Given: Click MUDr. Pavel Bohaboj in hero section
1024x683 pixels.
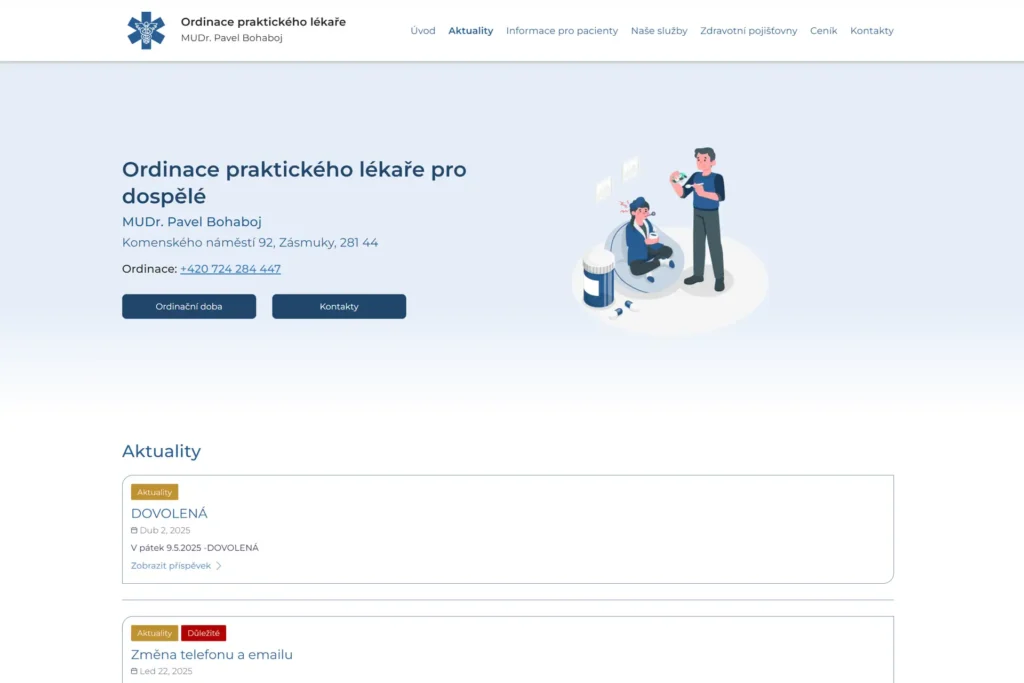Looking at the screenshot, I should point(191,222).
